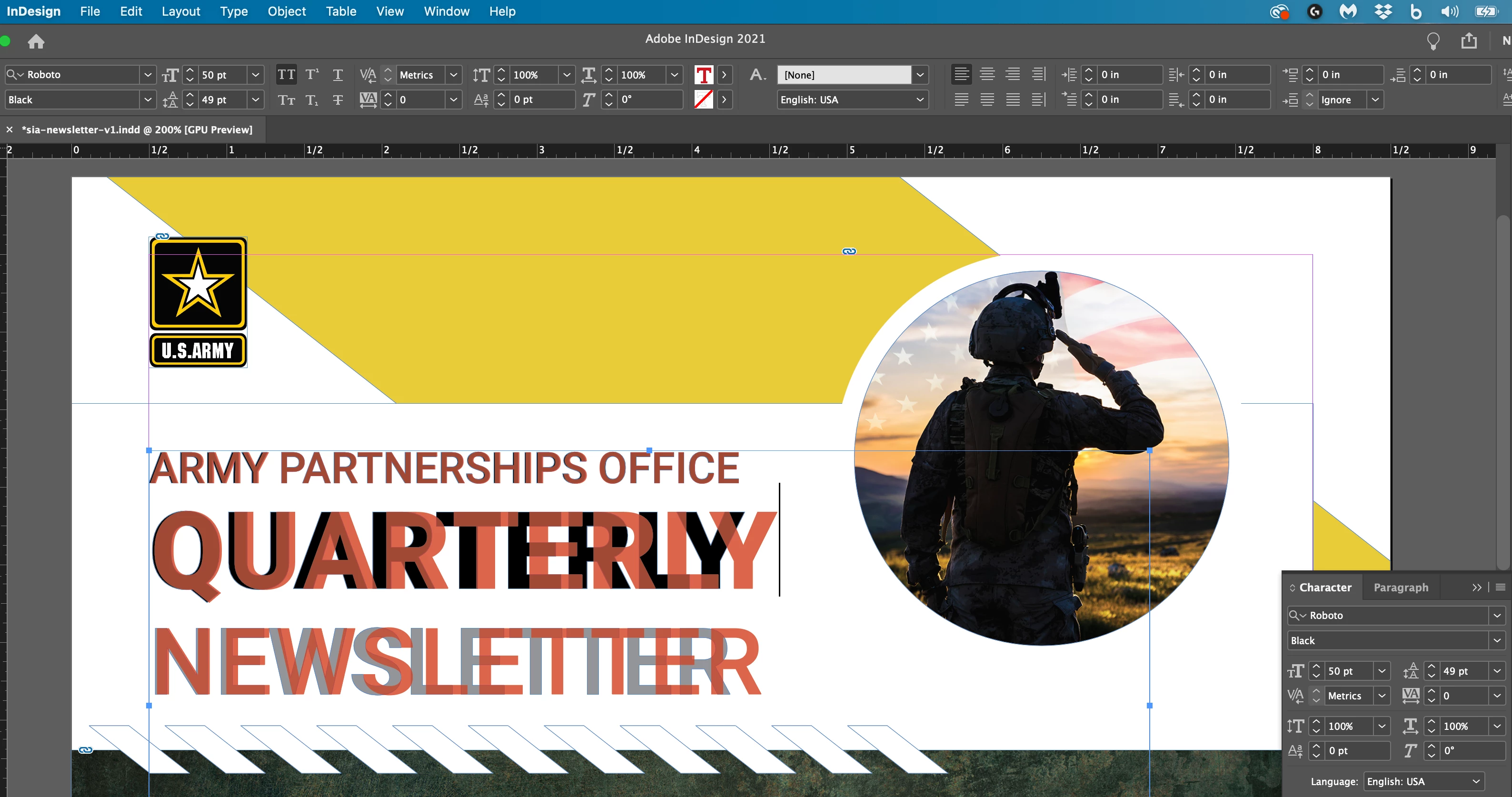Image resolution: width=1512 pixels, height=797 pixels.
Task: Expand the English: USA language dropdown in toolbar
Action: 919,100
